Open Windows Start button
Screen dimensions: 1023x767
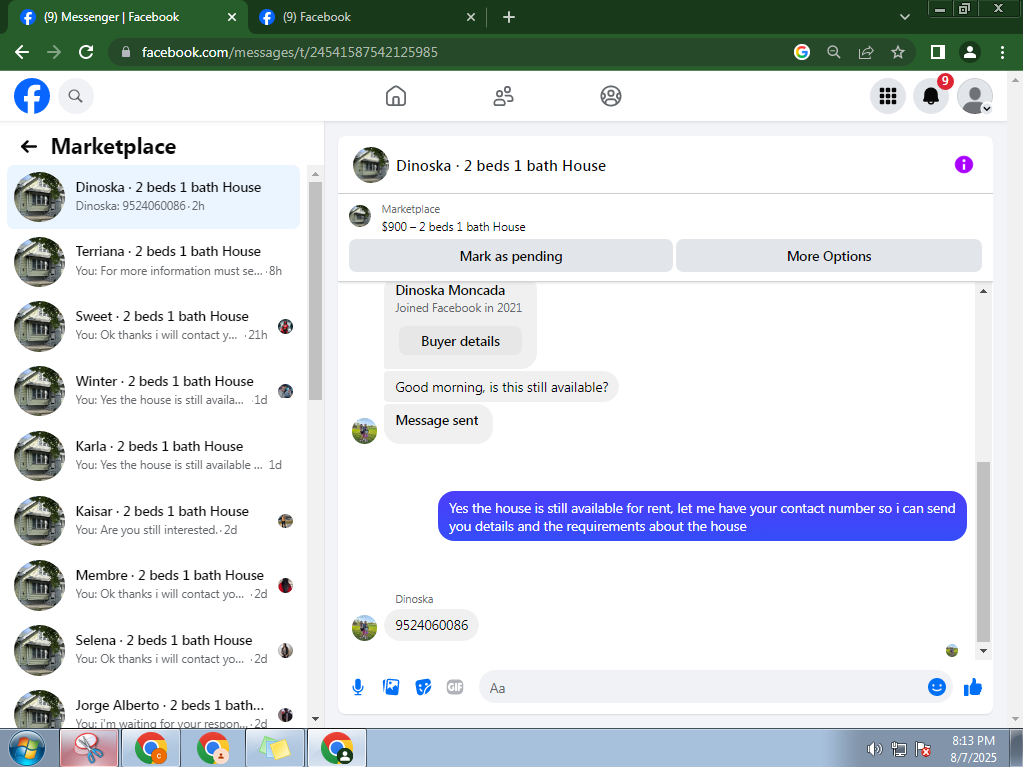pyautogui.click(x=26, y=748)
